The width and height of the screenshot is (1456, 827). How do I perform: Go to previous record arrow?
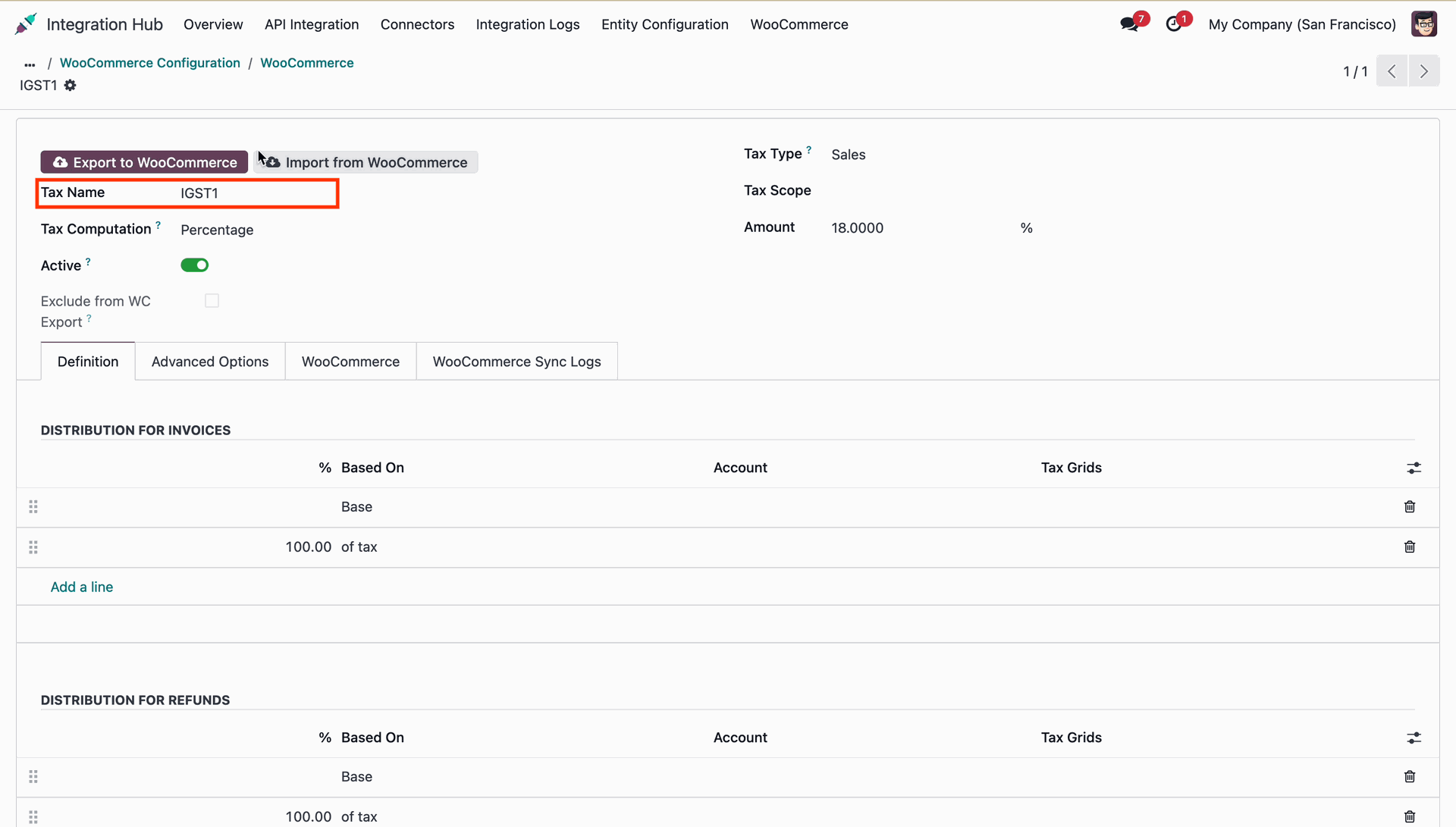(1392, 71)
